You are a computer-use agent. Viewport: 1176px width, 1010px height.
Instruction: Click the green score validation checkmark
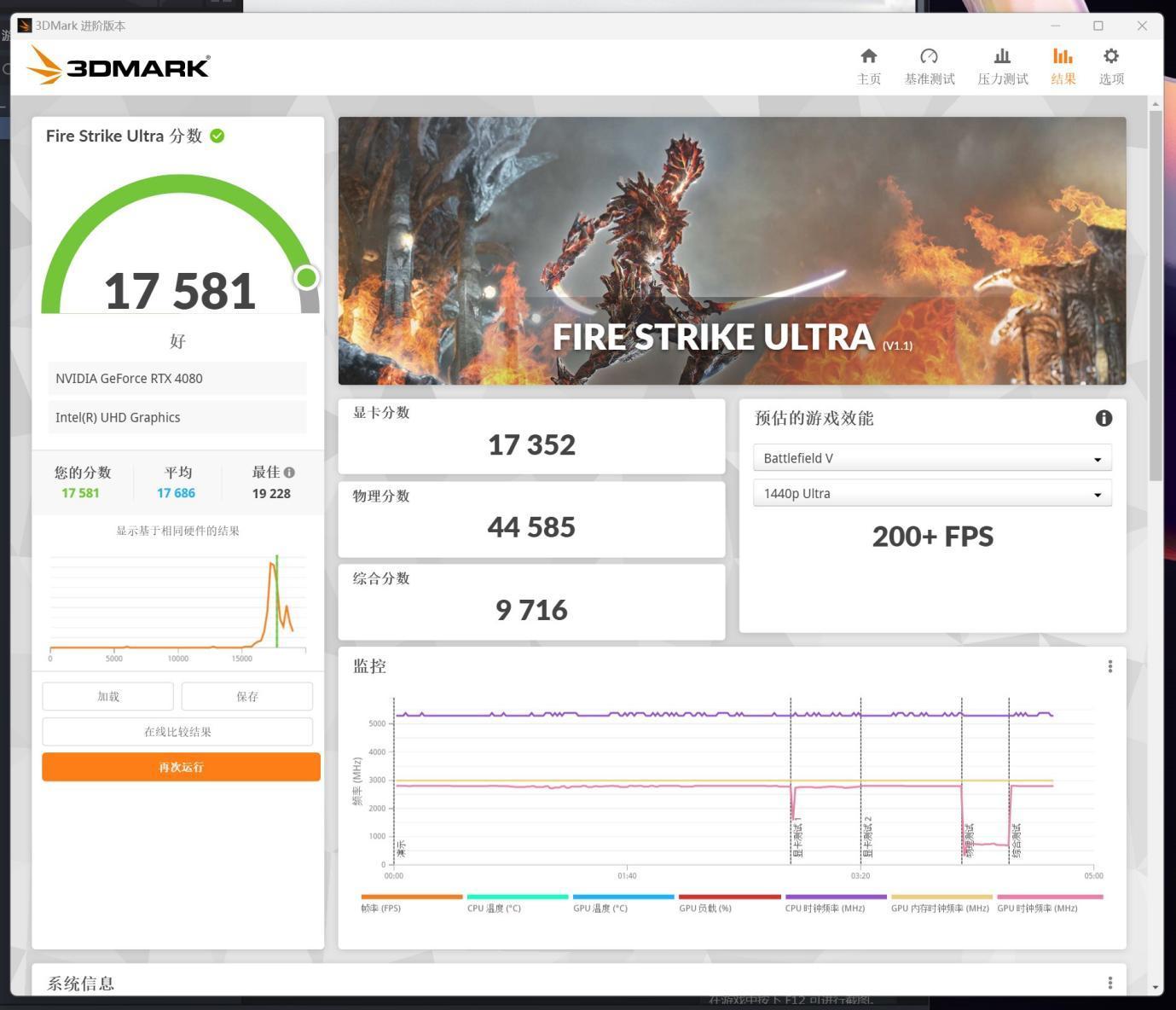point(217,136)
